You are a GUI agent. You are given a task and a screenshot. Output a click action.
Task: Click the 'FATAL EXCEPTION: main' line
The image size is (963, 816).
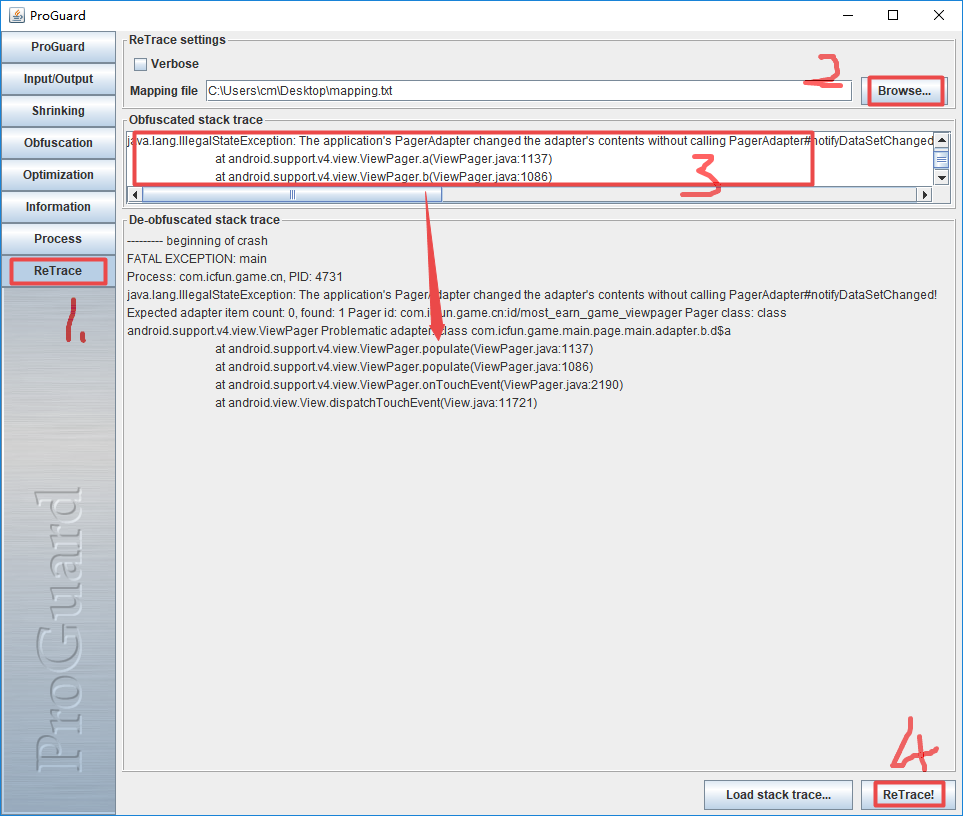click(197, 259)
